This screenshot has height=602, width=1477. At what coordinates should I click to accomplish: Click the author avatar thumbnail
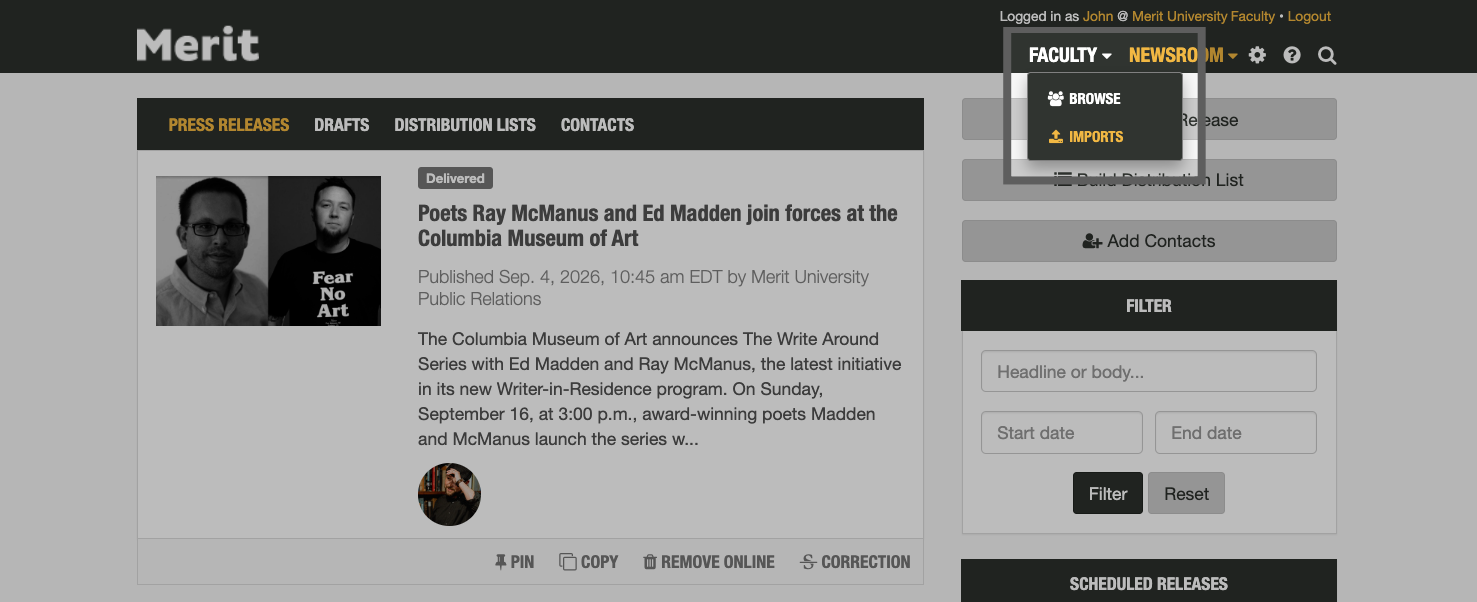click(449, 494)
